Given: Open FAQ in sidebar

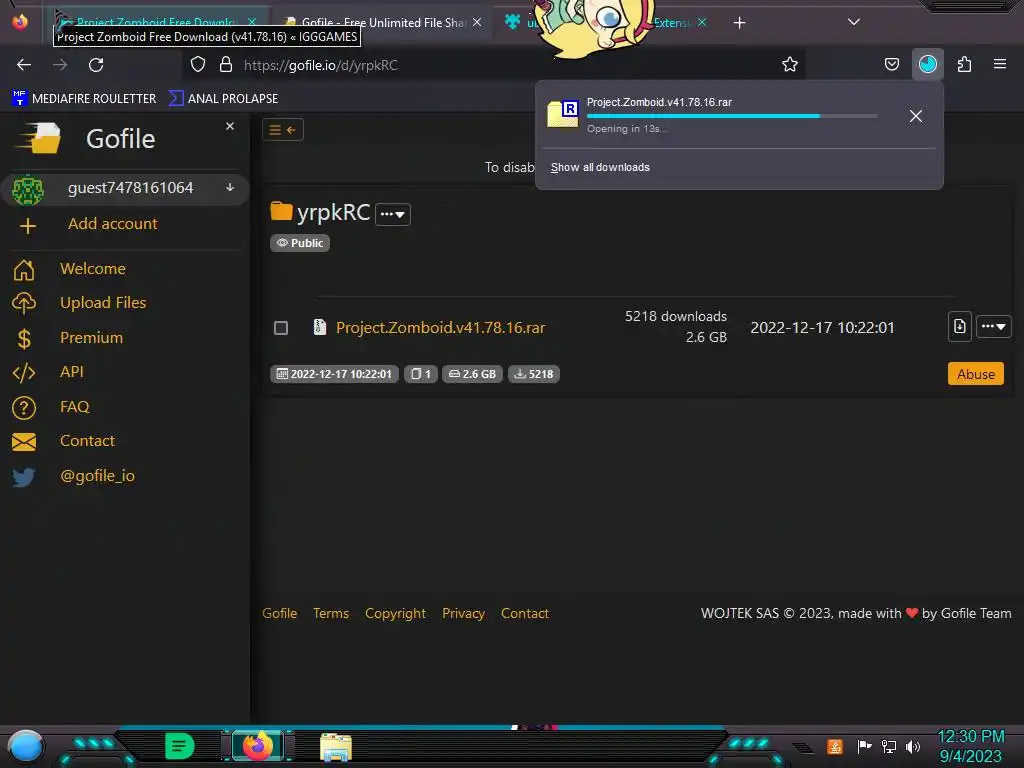Looking at the screenshot, I should pos(74,407).
